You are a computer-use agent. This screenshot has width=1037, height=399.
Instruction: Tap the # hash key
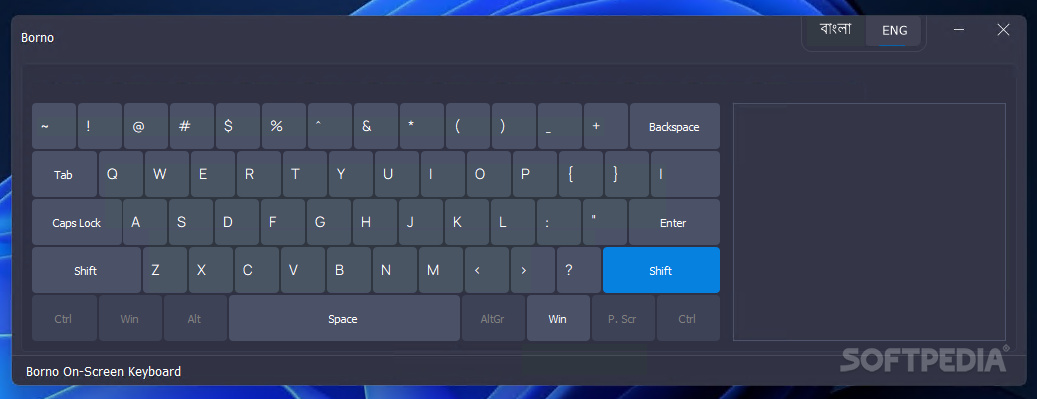pyautogui.click(x=192, y=126)
